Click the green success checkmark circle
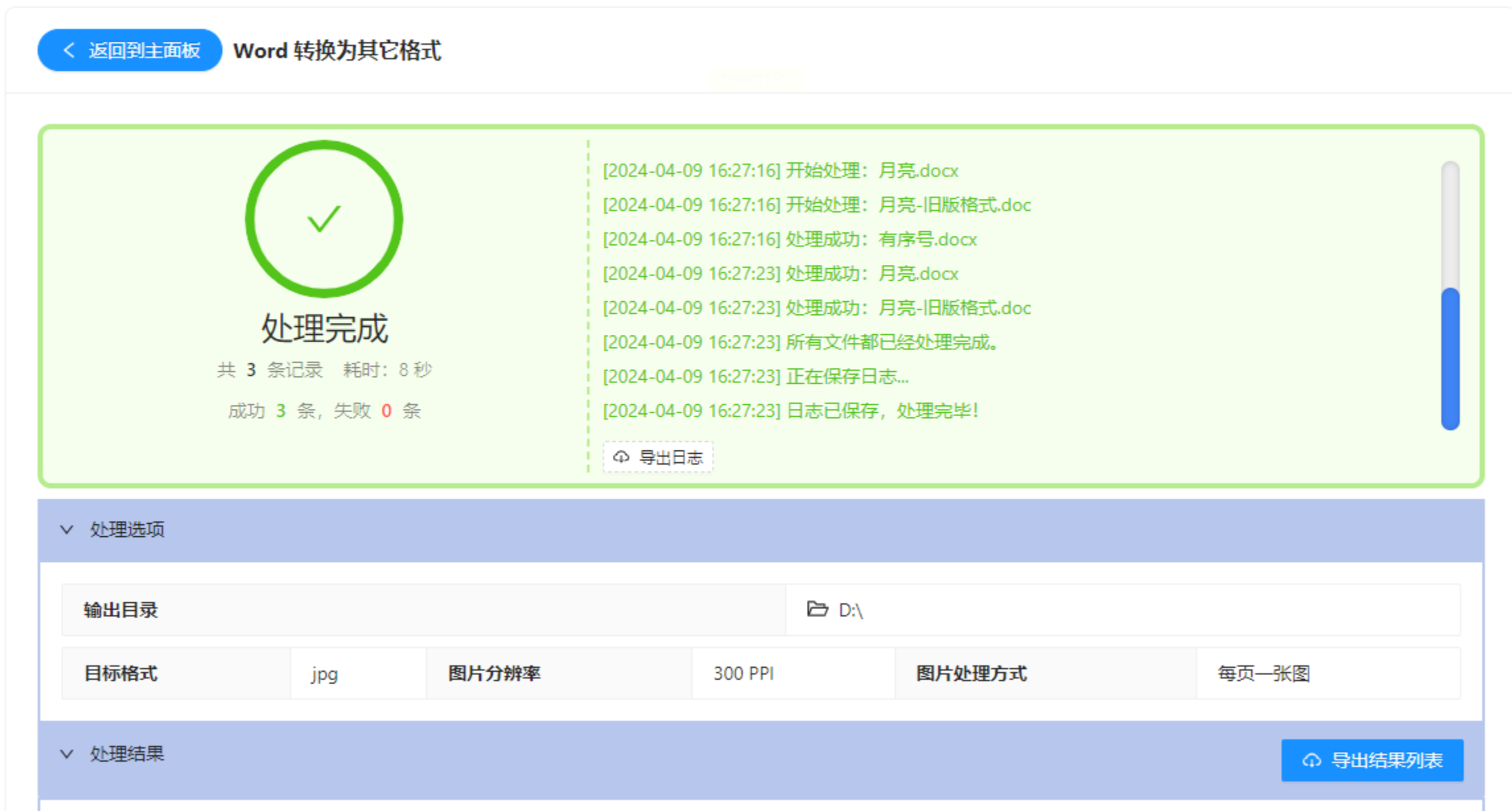1512x811 pixels. click(324, 219)
